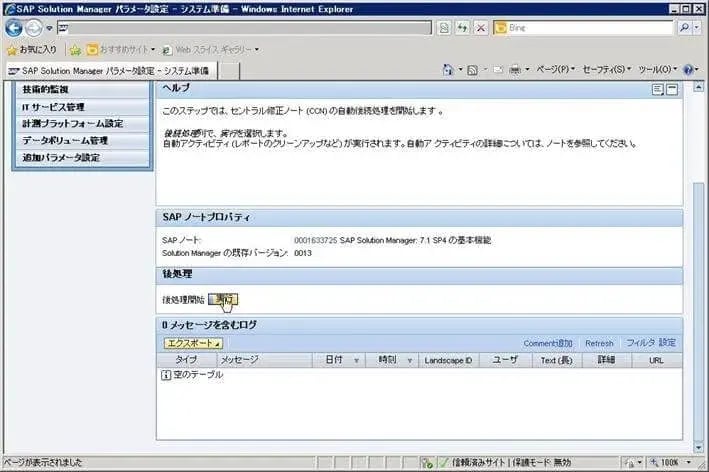
Task: Collapse the ヘルプ panel with minimize icon
Action: point(672,89)
